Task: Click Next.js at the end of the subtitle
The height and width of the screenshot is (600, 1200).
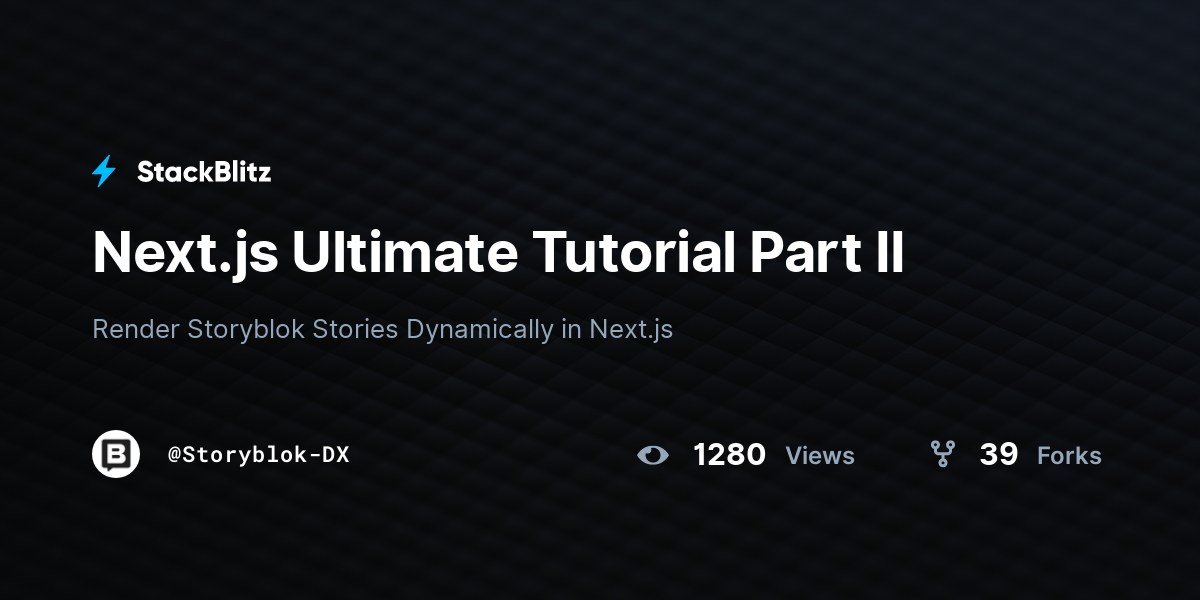Action: coord(631,330)
